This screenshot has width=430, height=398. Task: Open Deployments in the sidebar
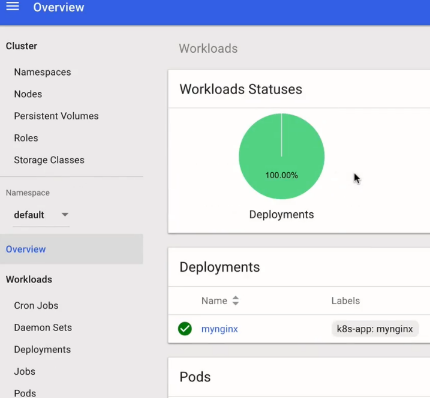[42, 350]
